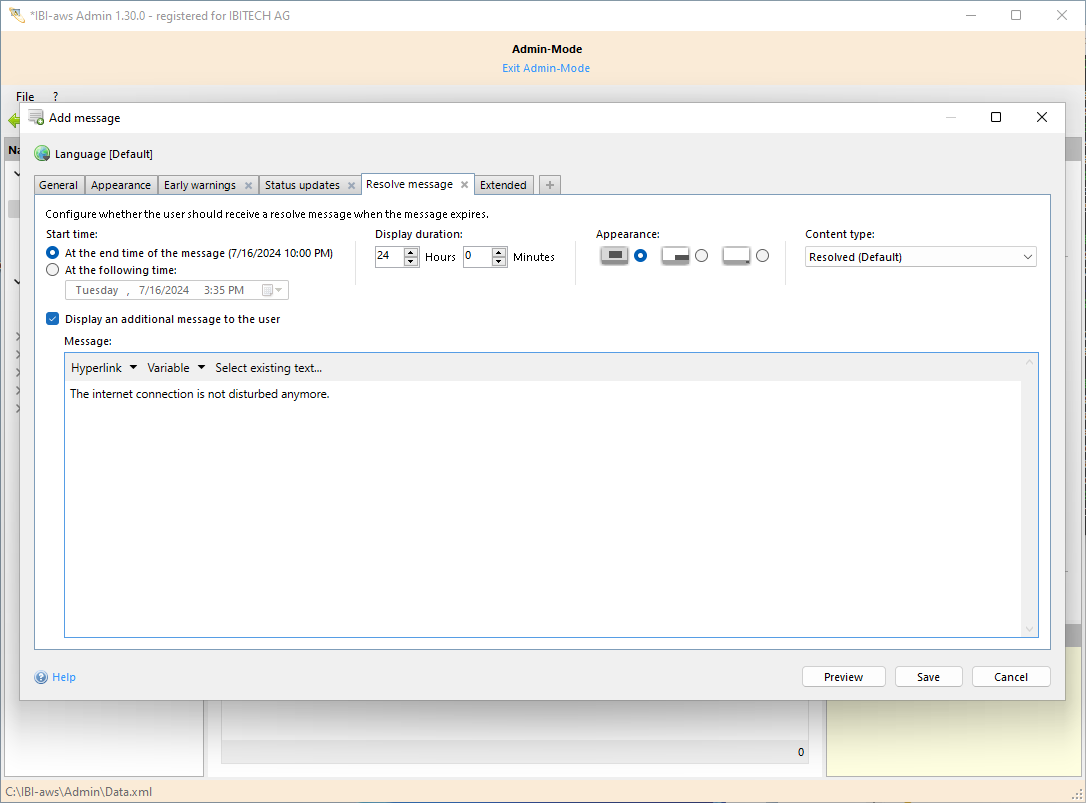Click the plus icon to add a tab

(x=550, y=185)
